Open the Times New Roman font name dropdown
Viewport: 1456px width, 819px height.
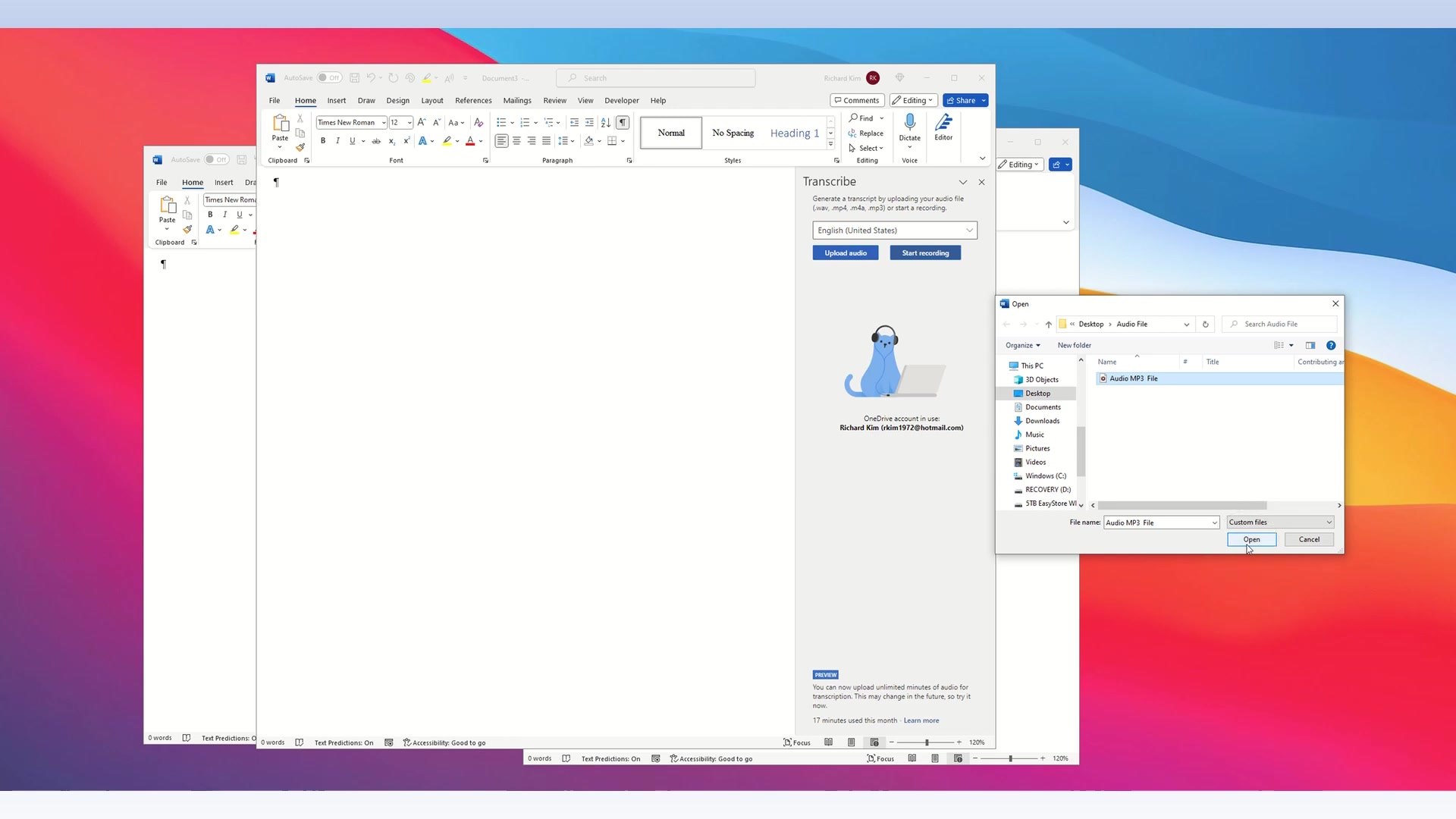(x=384, y=123)
